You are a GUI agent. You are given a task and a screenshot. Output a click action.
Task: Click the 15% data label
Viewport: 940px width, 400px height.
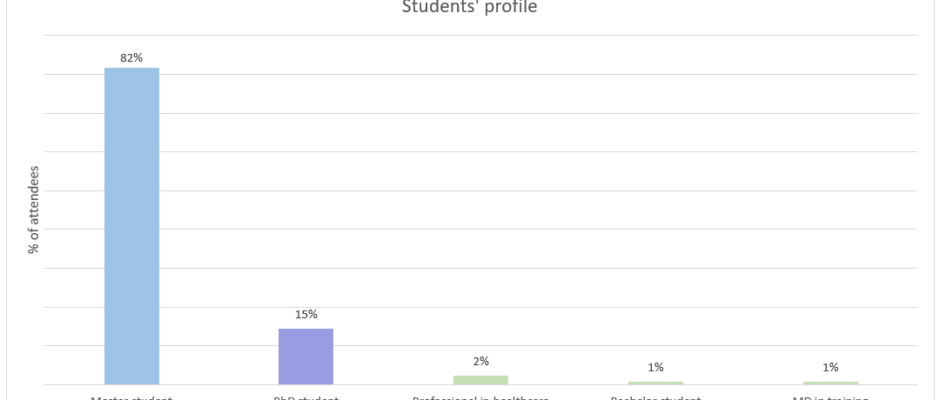point(306,315)
